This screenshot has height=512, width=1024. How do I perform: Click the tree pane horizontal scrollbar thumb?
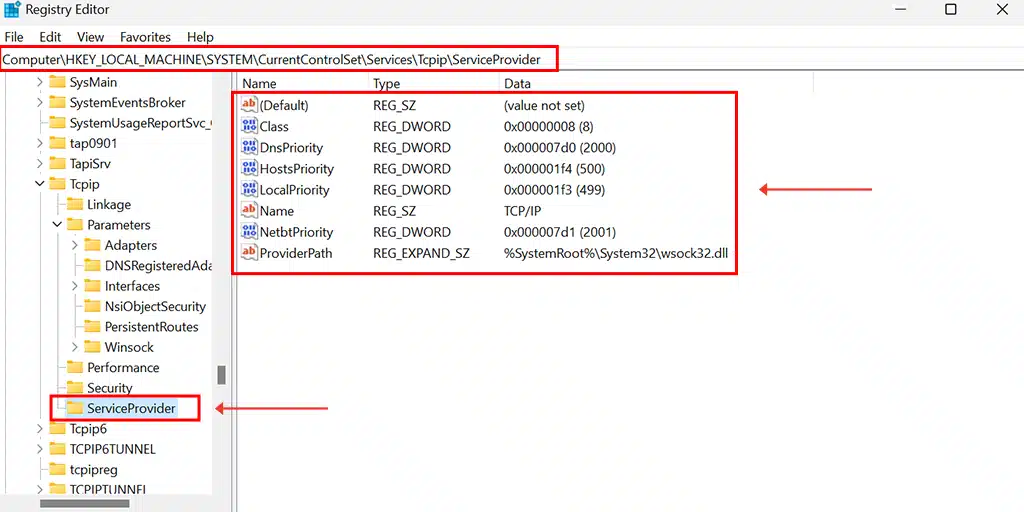click(85, 504)
